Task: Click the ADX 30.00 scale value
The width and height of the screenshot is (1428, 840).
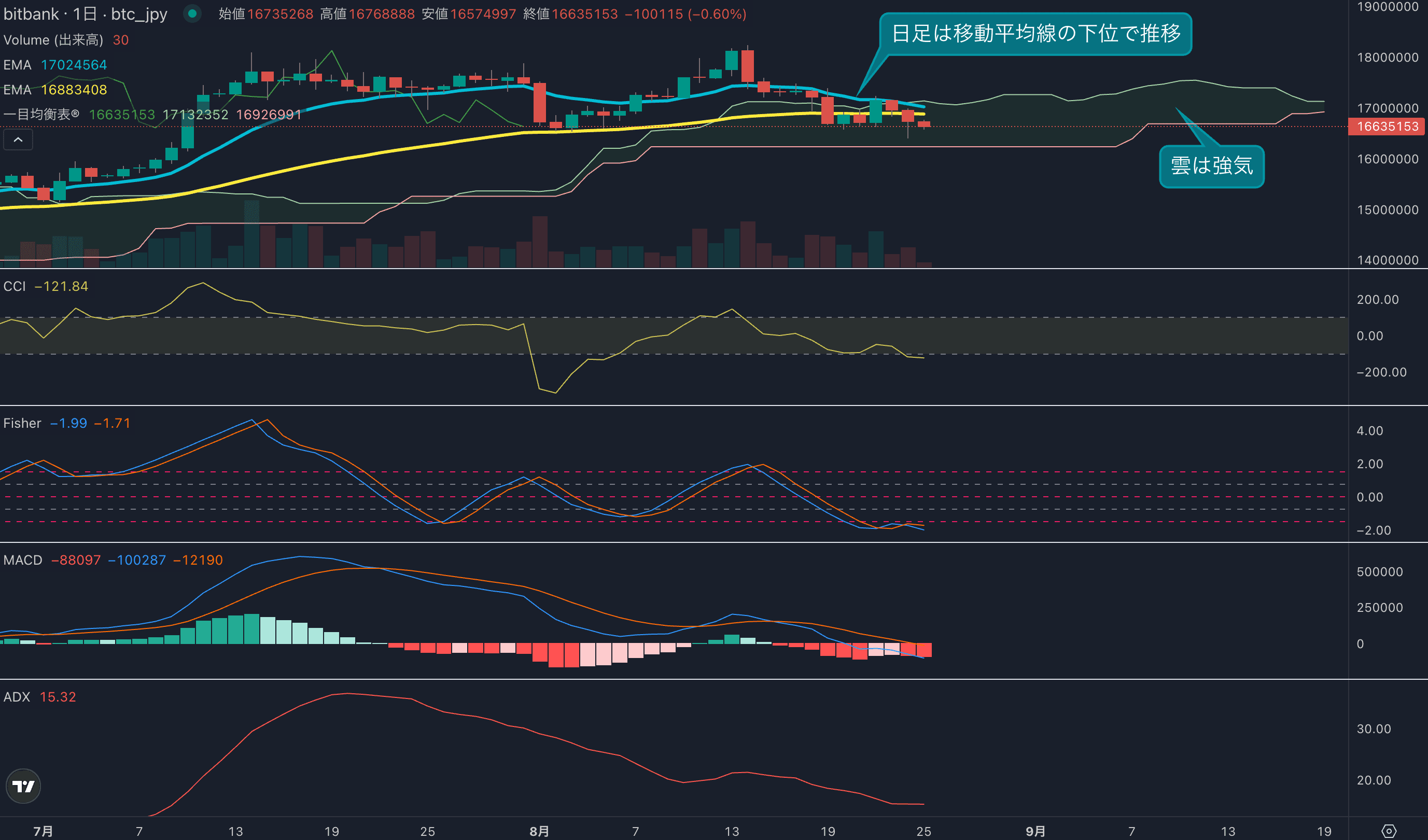Action: tap(1374, 729)
